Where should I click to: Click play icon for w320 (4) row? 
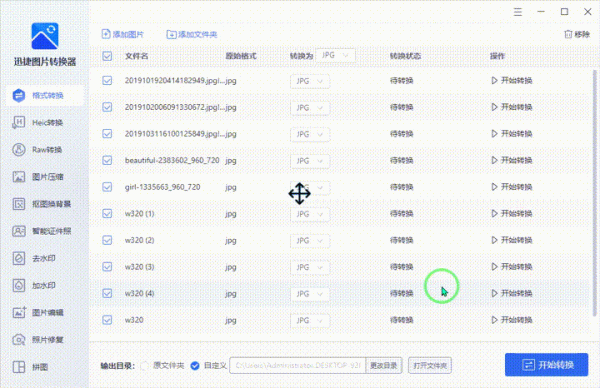tap(494, 293)
